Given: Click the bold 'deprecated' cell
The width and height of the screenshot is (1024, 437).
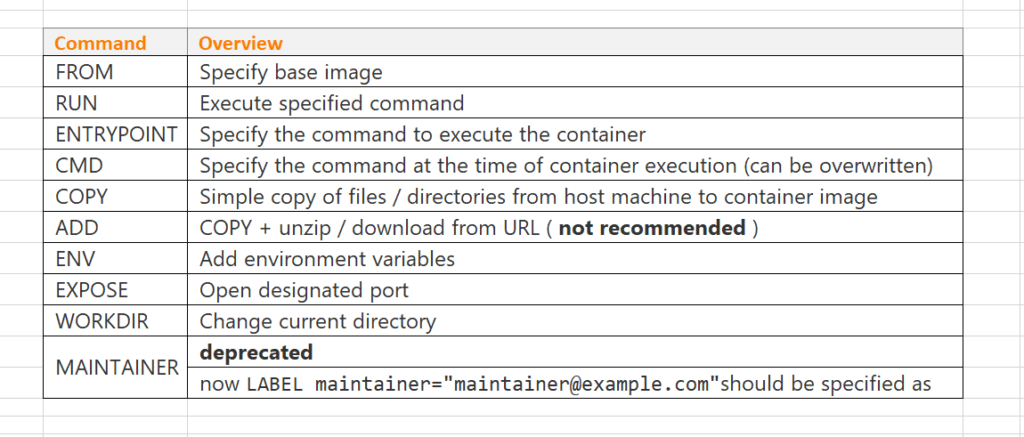Looking at the screenshot, I should 575,352.
